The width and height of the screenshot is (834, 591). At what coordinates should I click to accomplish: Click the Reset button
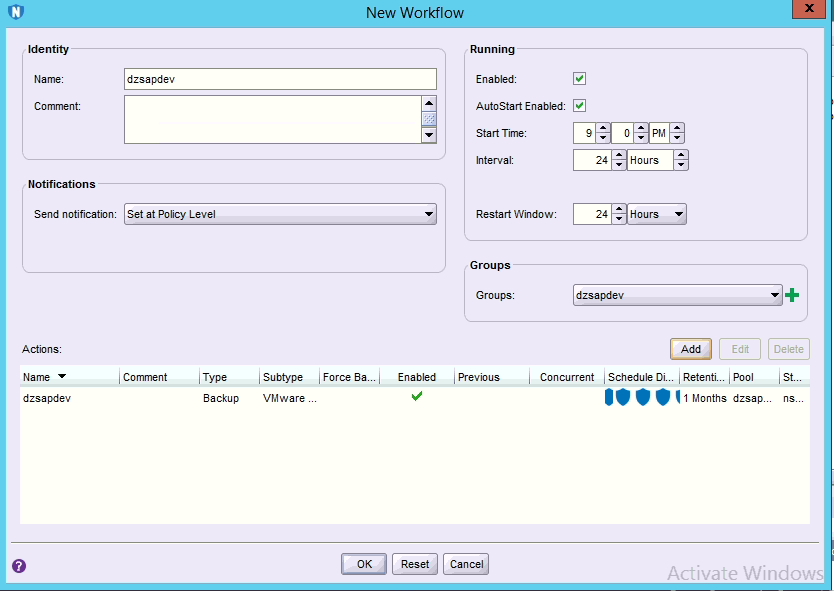pyautogui.click(x=415, y=564)
